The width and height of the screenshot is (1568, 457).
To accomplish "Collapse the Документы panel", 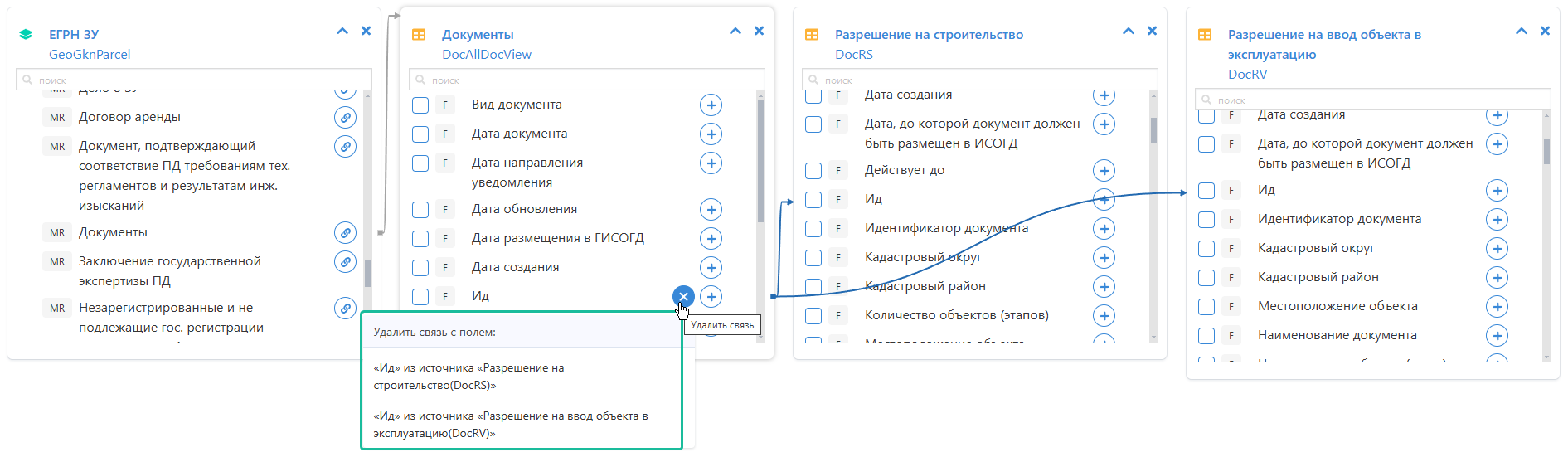I will (735, 31).
